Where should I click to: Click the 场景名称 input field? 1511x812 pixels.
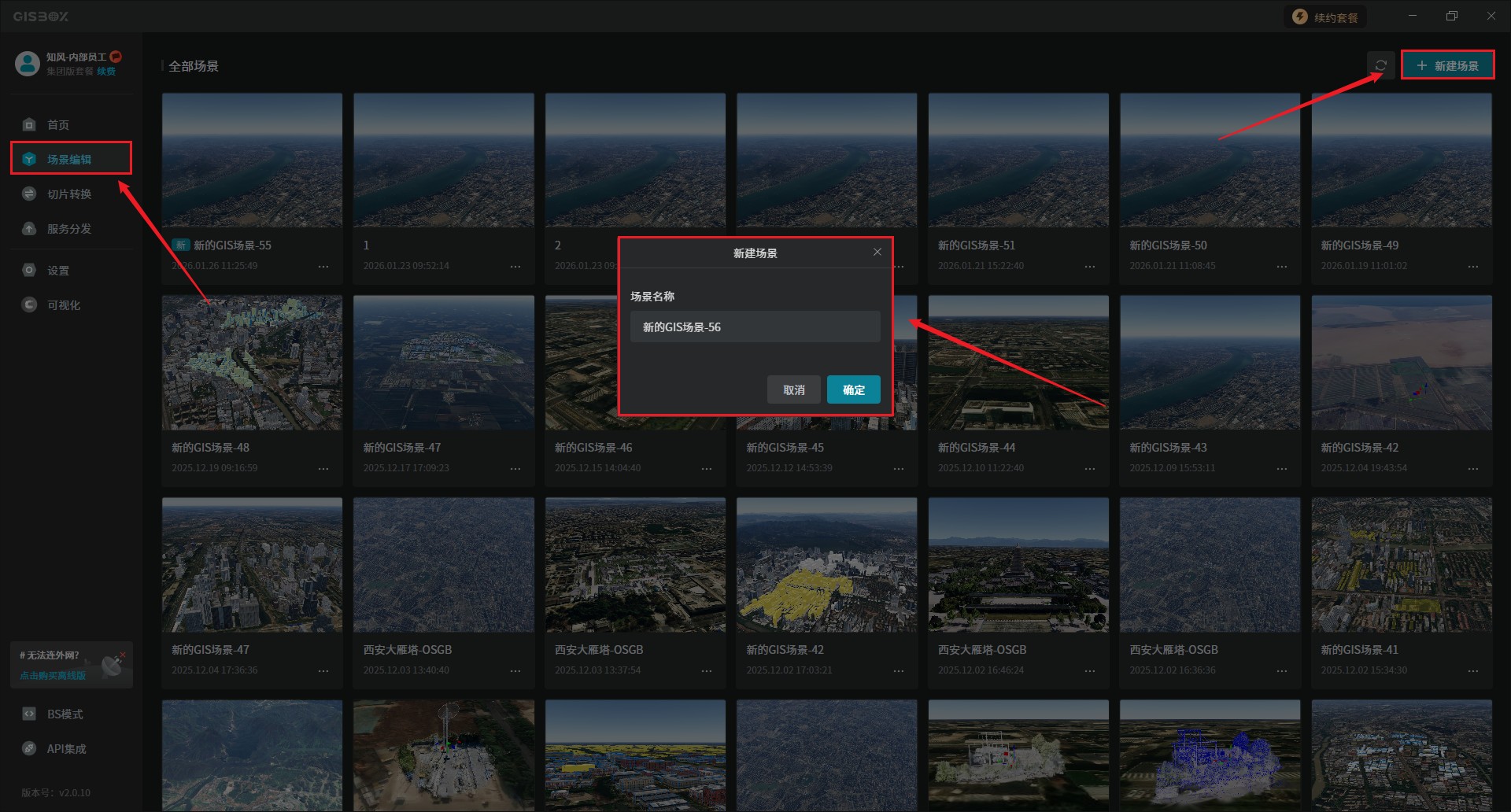point(755,327)
